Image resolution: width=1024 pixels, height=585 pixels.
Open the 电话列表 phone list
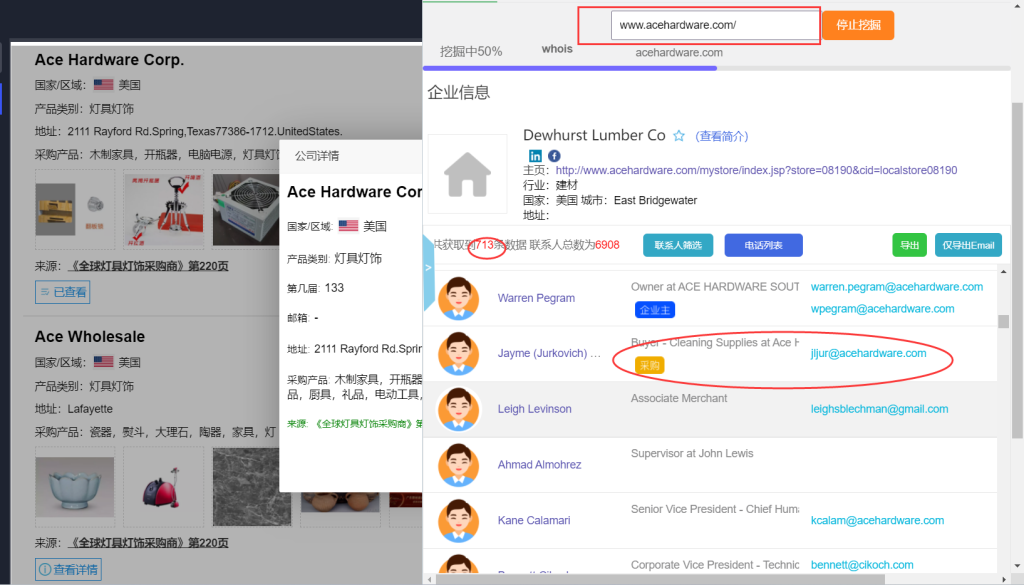[762, 245]
